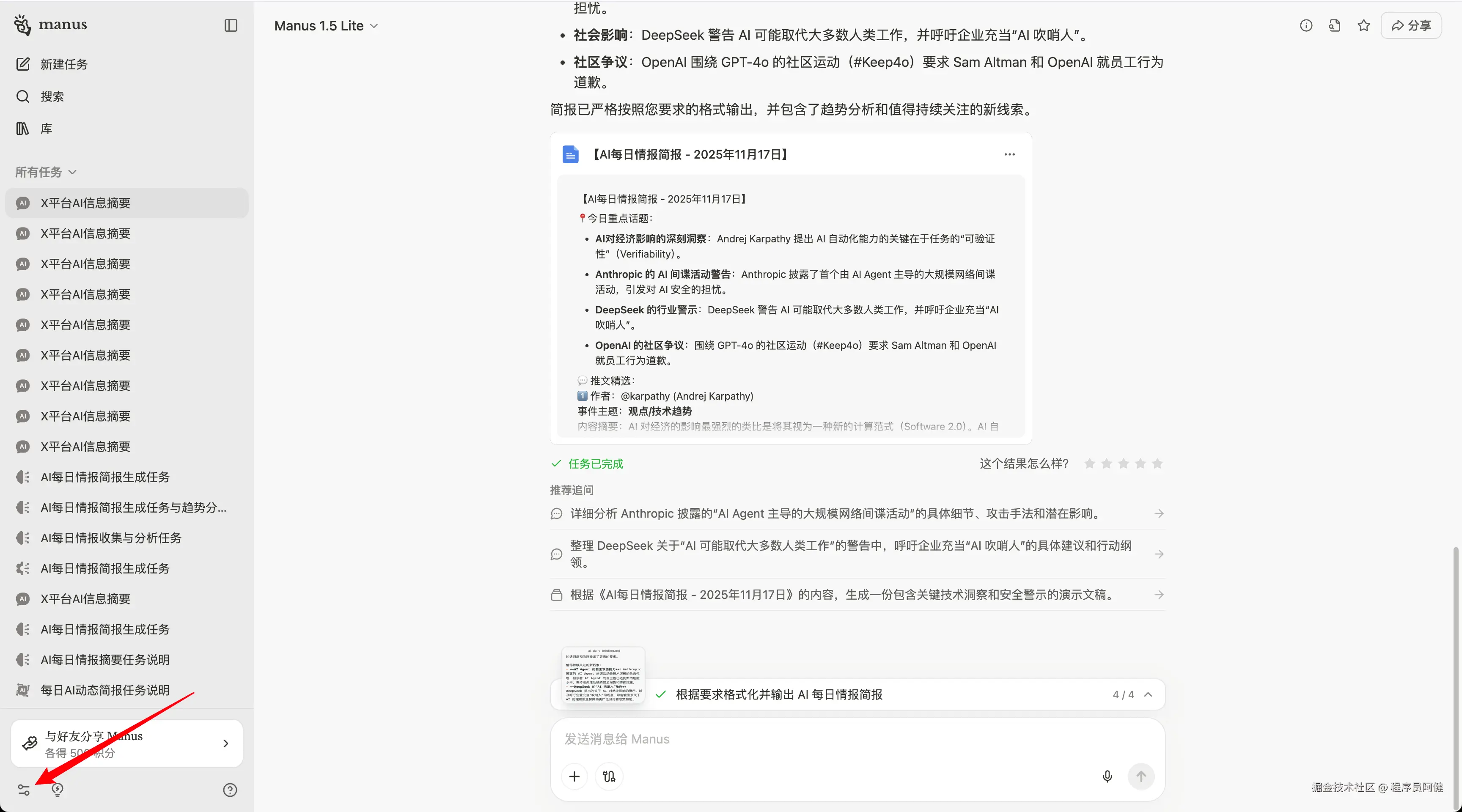
Task: Click the 分享 share button
Action: coord(1411,25)
